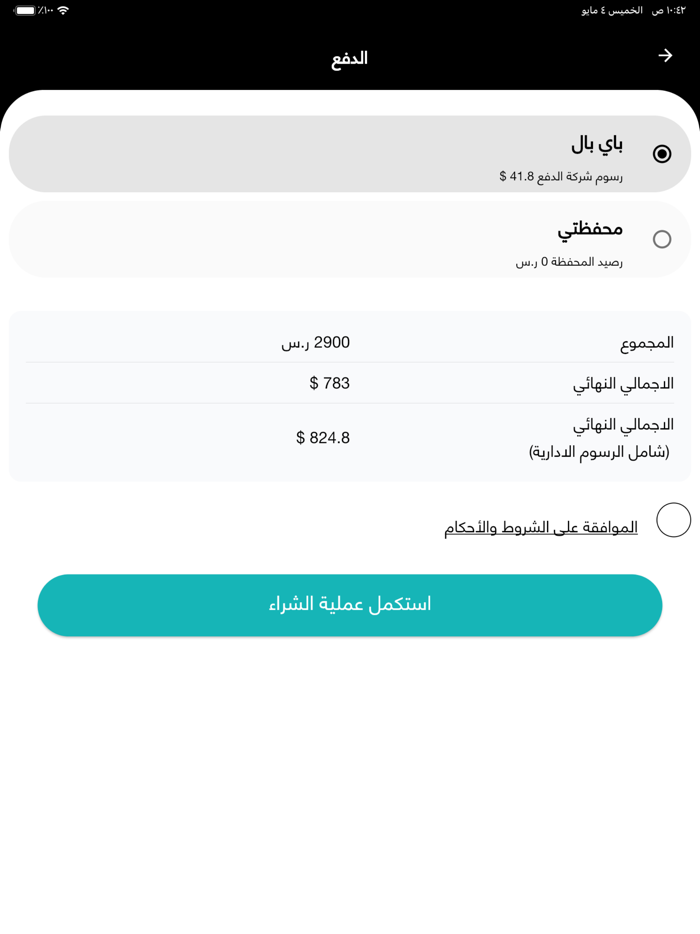Check the terms and conditions agreement circle
Image resolution: width=700 pixels, height=934 pixels.
coord(673,520)
